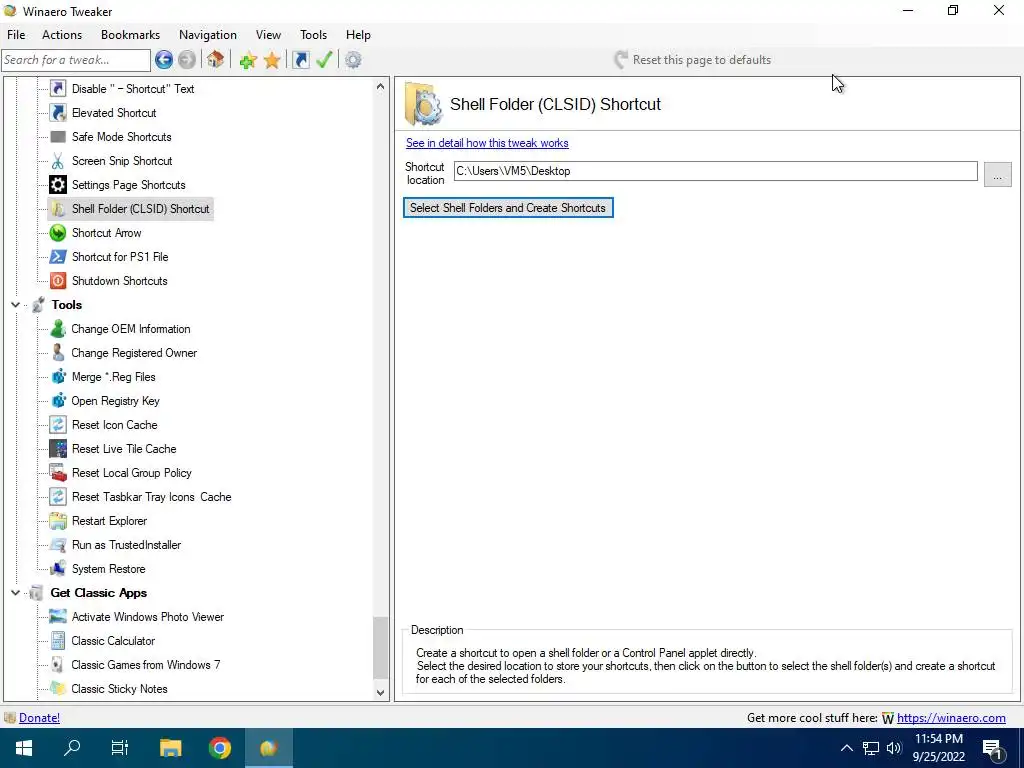The width and height of the screenshot is (1024, 768).
Task: Click the tree scrollbar down arrow
Action: point(380,692)
